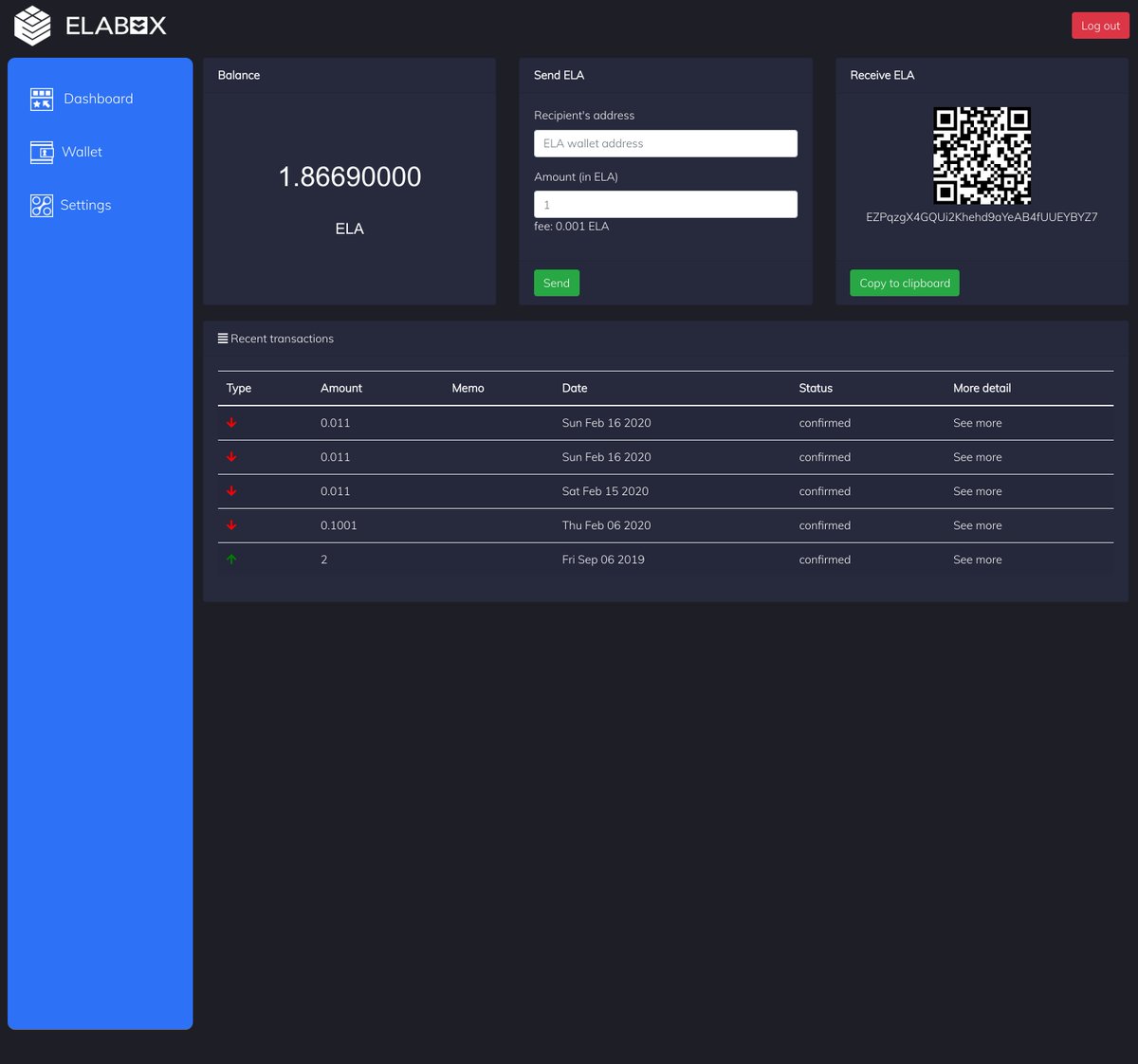1138x1064 pixels.
Task: Click the QR code in the Receive ELA panel
Action: (x=982, y=155)
